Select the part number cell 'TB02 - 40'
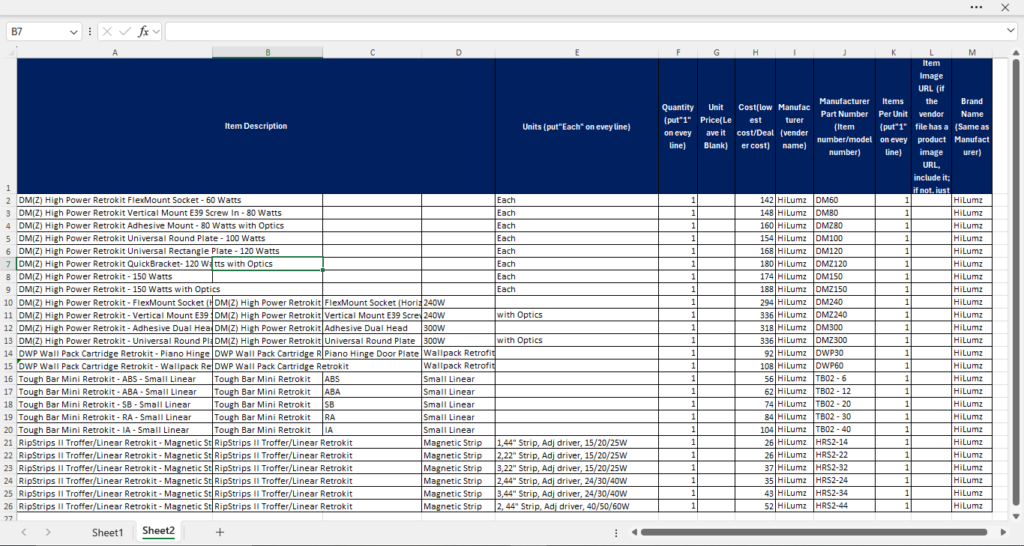The image size is (1024, 546). point(844,430)
